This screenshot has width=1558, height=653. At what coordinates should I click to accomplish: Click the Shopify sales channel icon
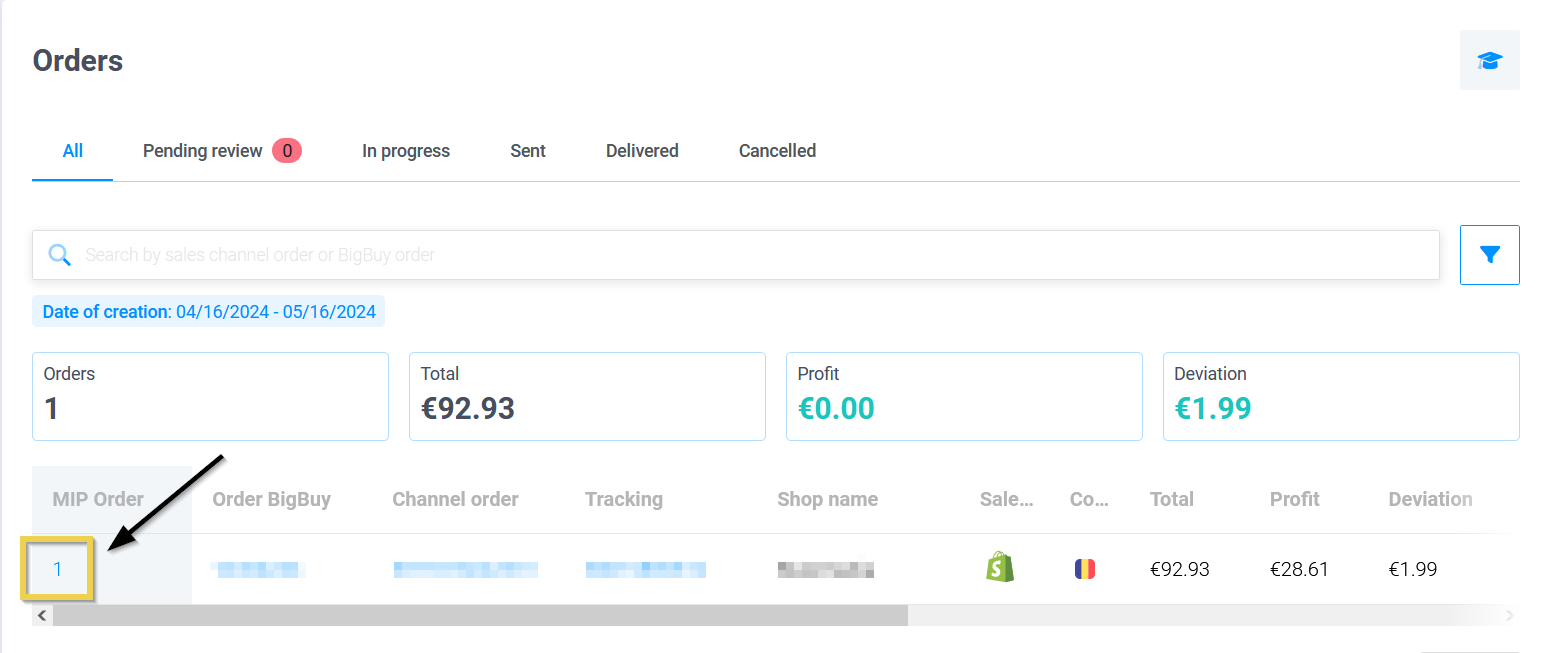tap(999, 568)
